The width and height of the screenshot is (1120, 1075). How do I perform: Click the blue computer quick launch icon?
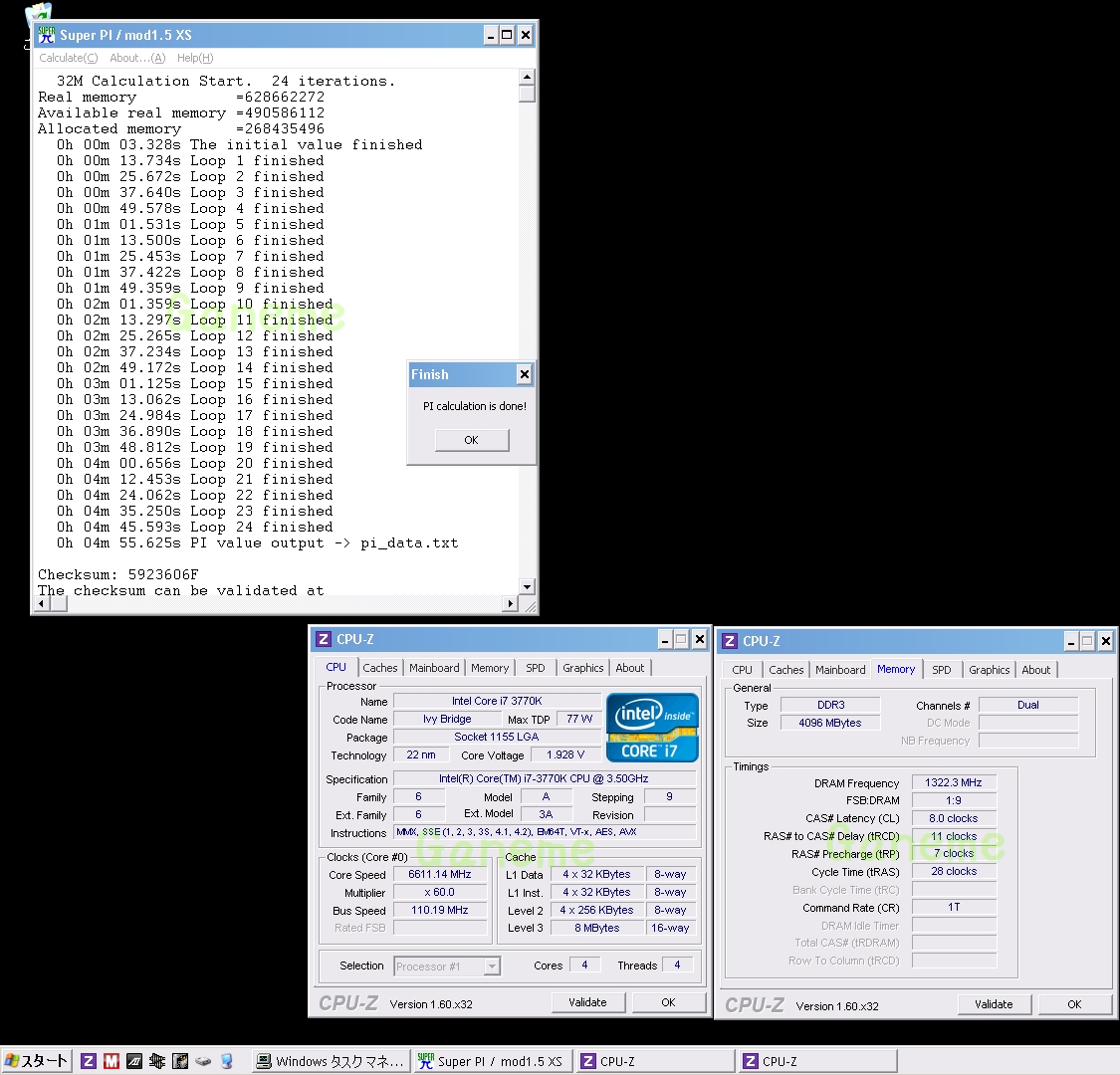click(x=226, y=1061)
